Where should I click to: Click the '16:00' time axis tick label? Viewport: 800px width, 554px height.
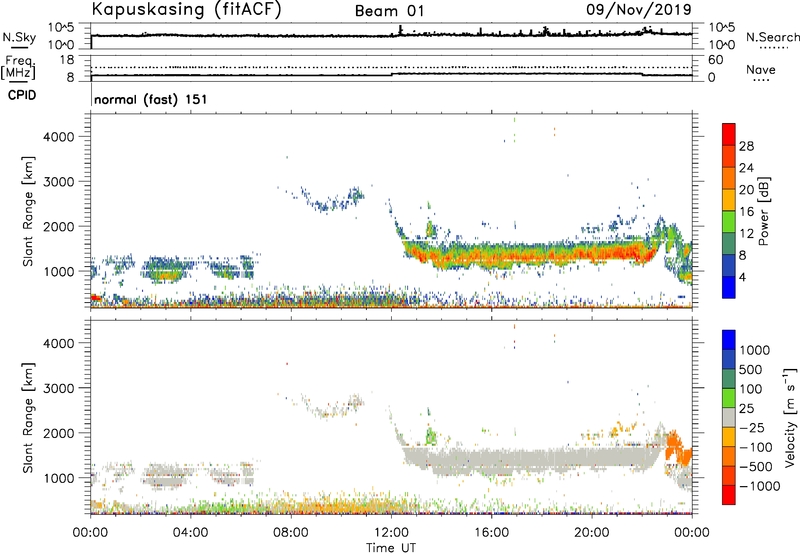click(491, 533)
